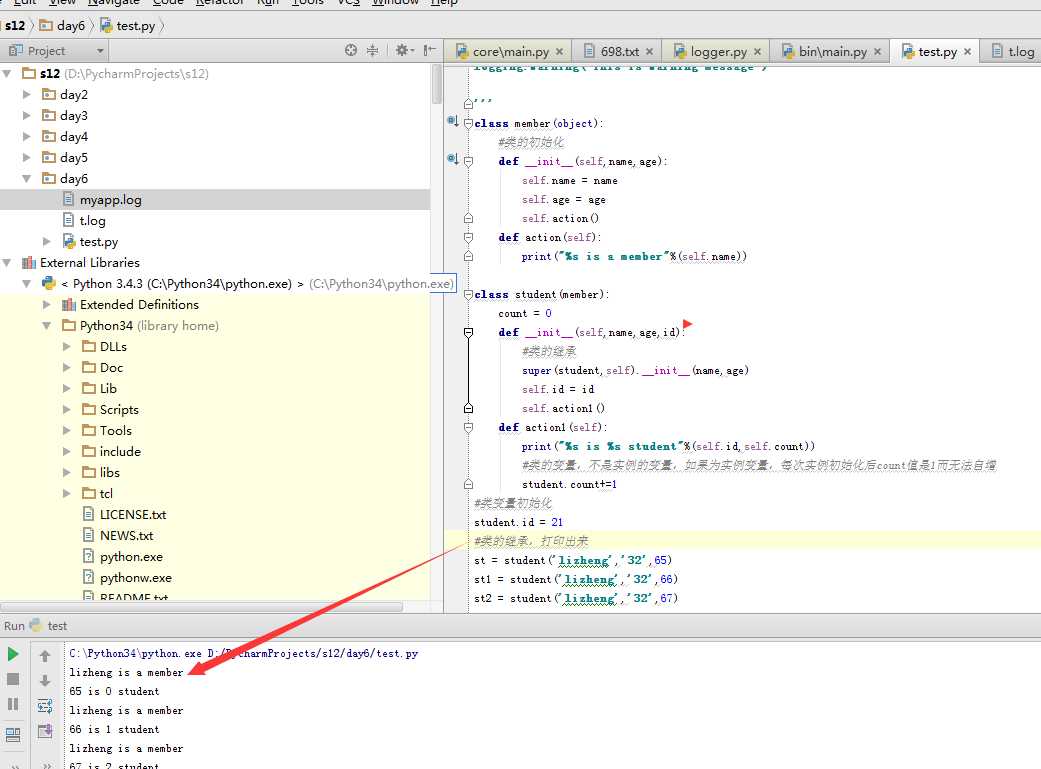Collapse External Libraries node

tap(7, 262)
